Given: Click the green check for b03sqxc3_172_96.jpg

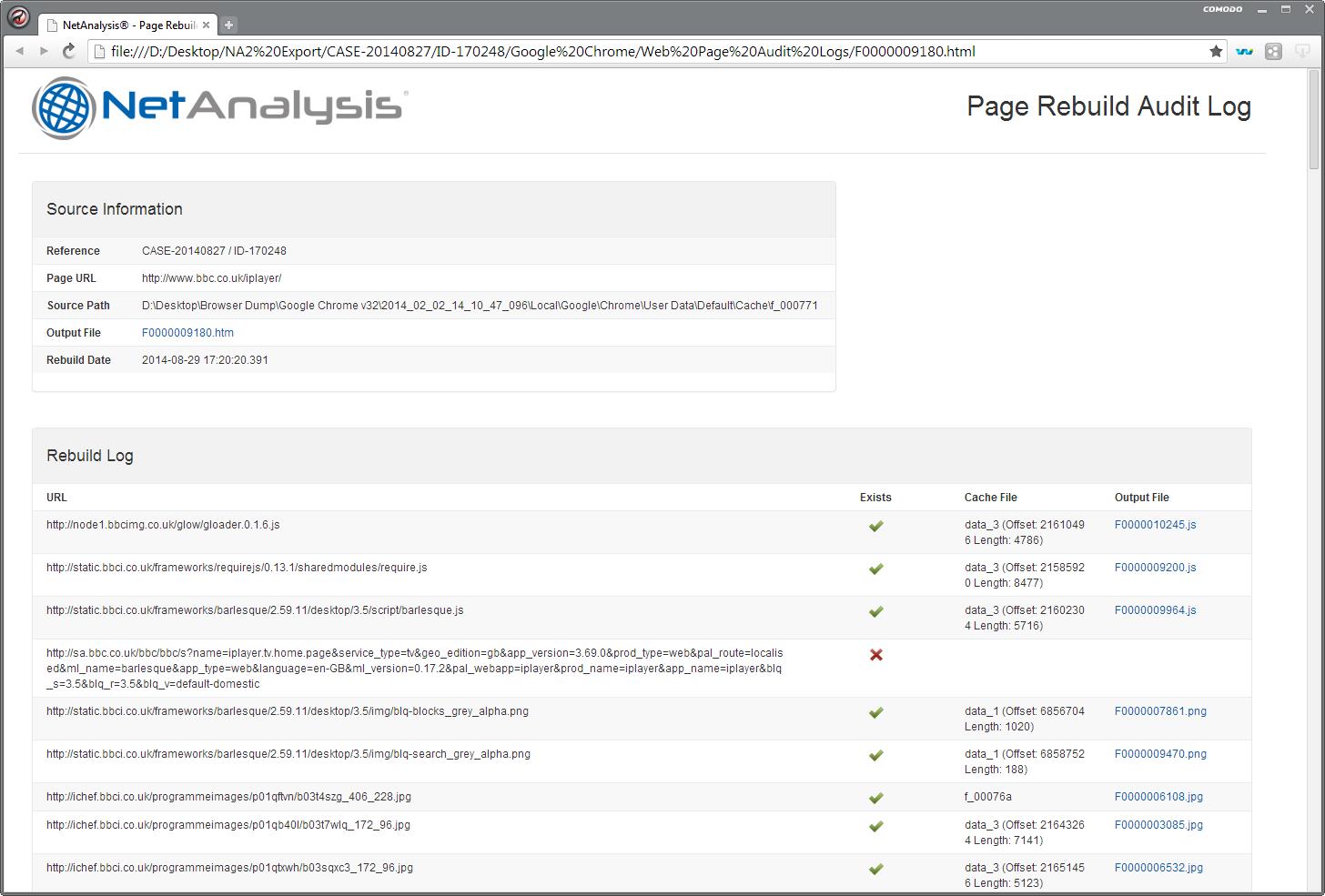Looking at the screenshot, I should tap(875, 869).
